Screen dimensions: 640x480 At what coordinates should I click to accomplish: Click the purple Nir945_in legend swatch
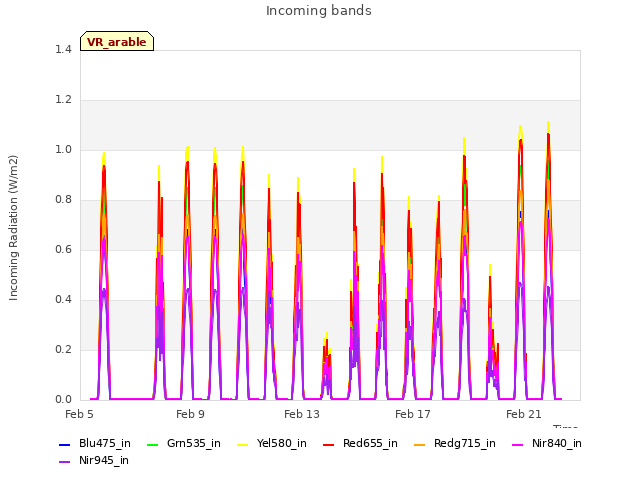[x=64, y=462]
